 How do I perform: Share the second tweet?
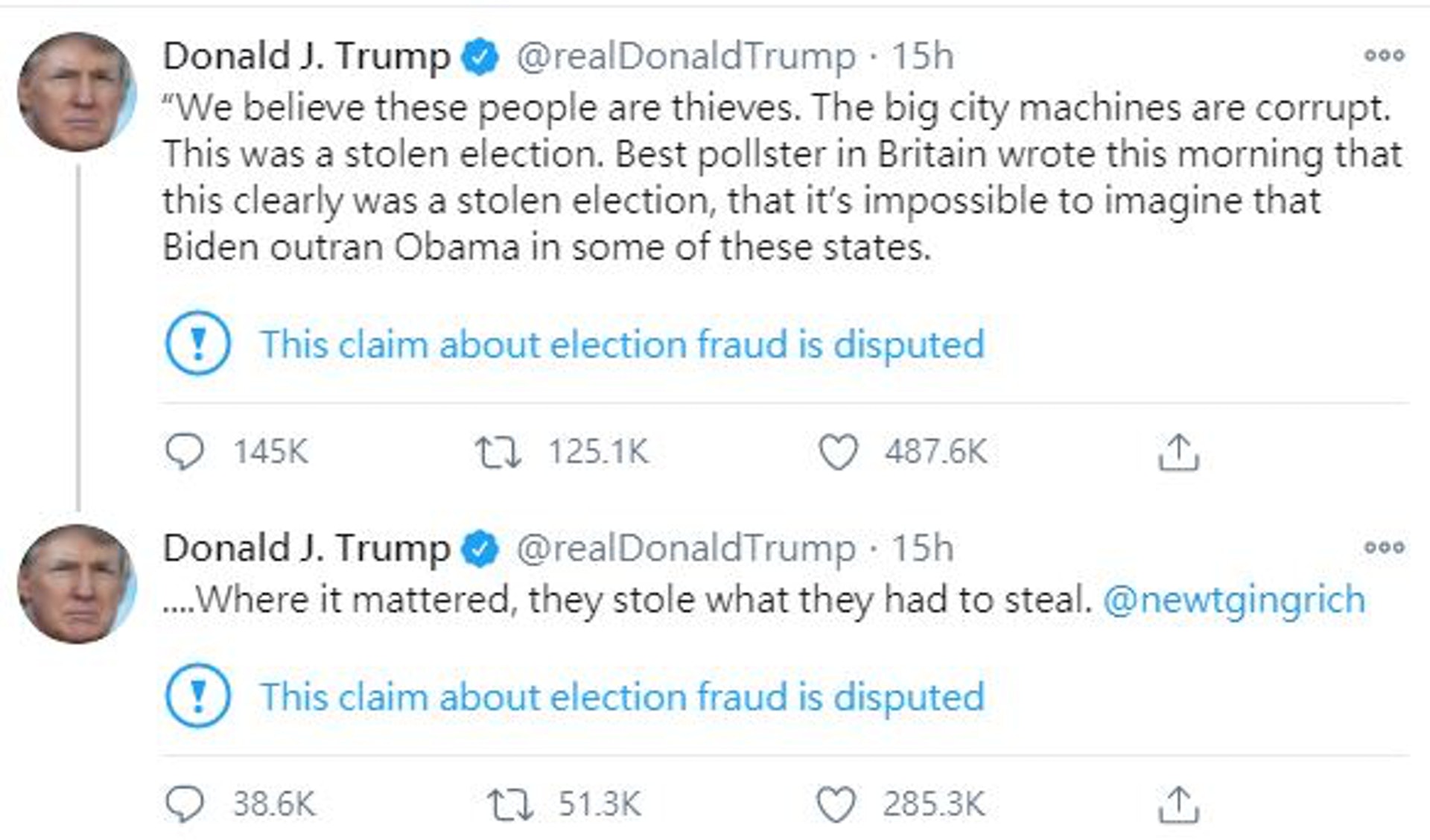coord(1178,805)
